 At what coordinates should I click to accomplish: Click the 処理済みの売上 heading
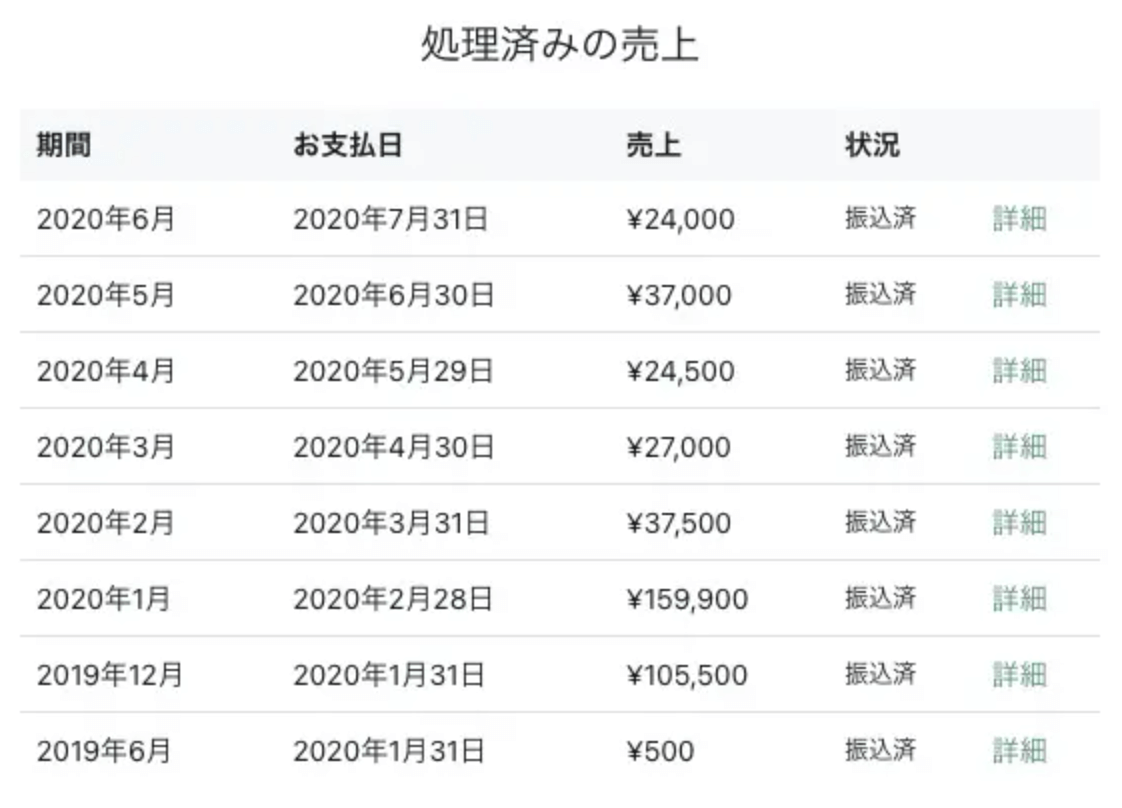(x=560, y=44)
